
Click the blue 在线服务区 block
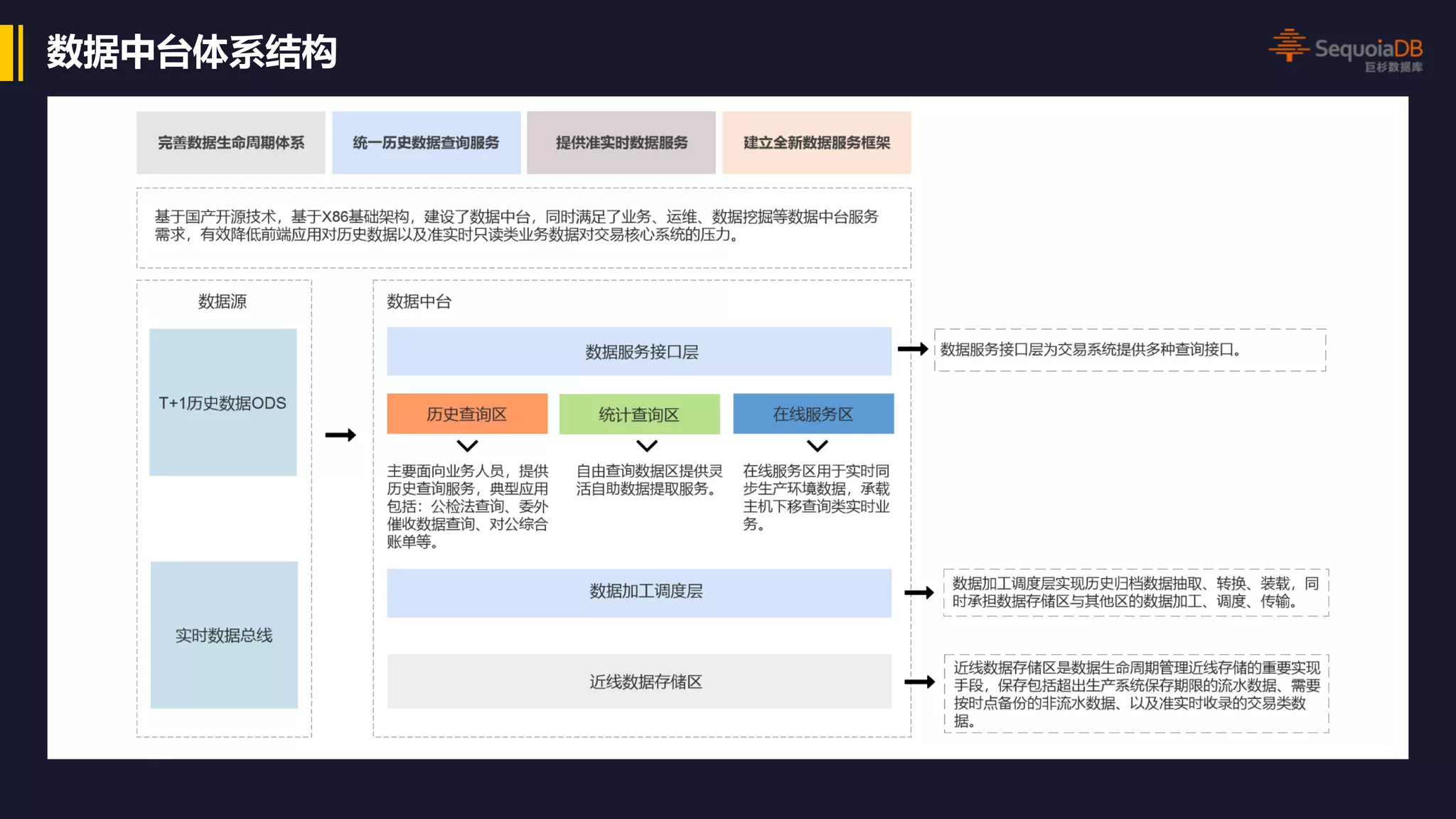813,414
